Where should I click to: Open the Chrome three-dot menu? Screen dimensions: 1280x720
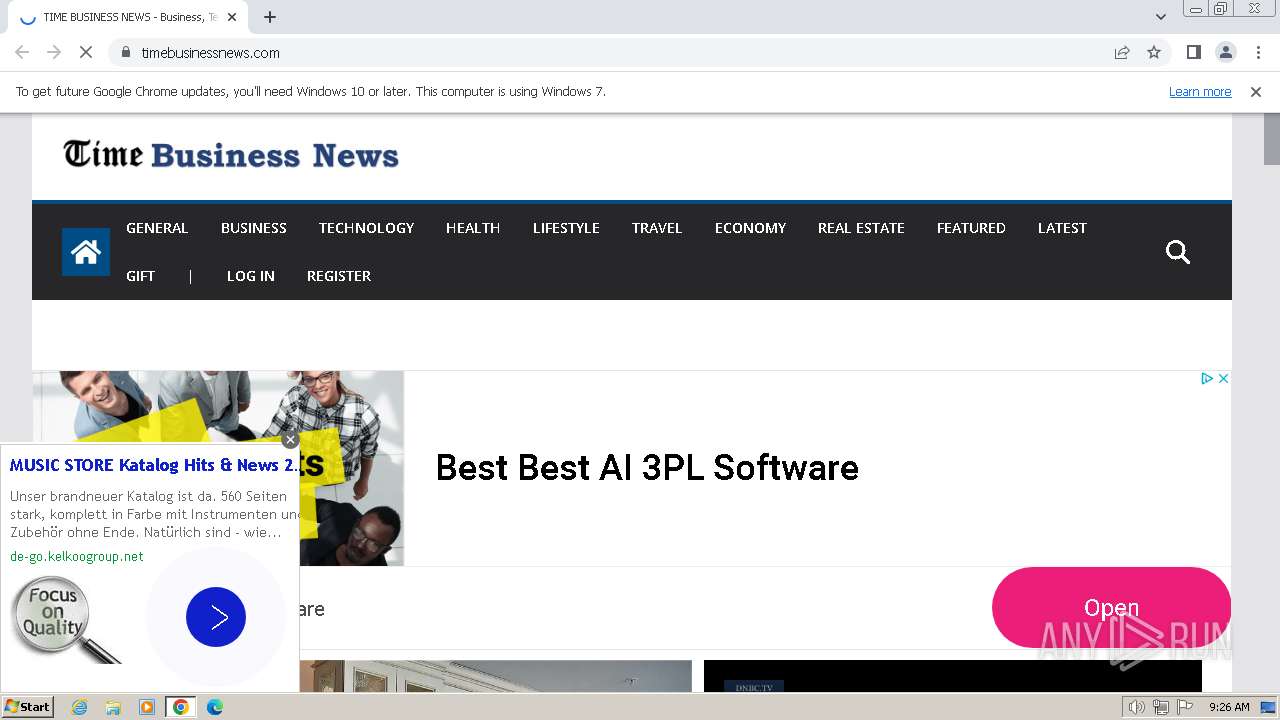point(1258,52)
